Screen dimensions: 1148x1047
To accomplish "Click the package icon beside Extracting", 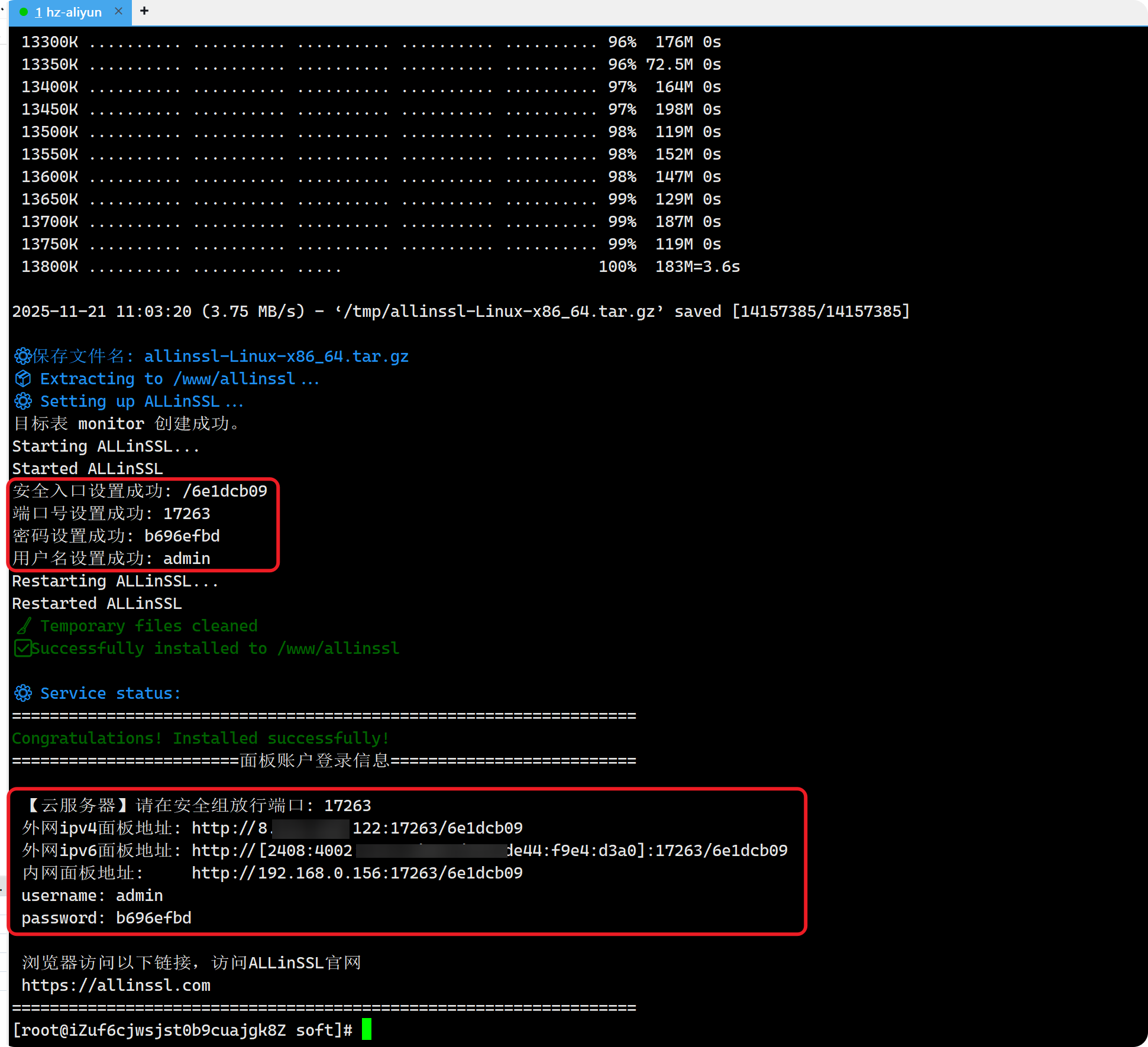I will pos(22,378).
